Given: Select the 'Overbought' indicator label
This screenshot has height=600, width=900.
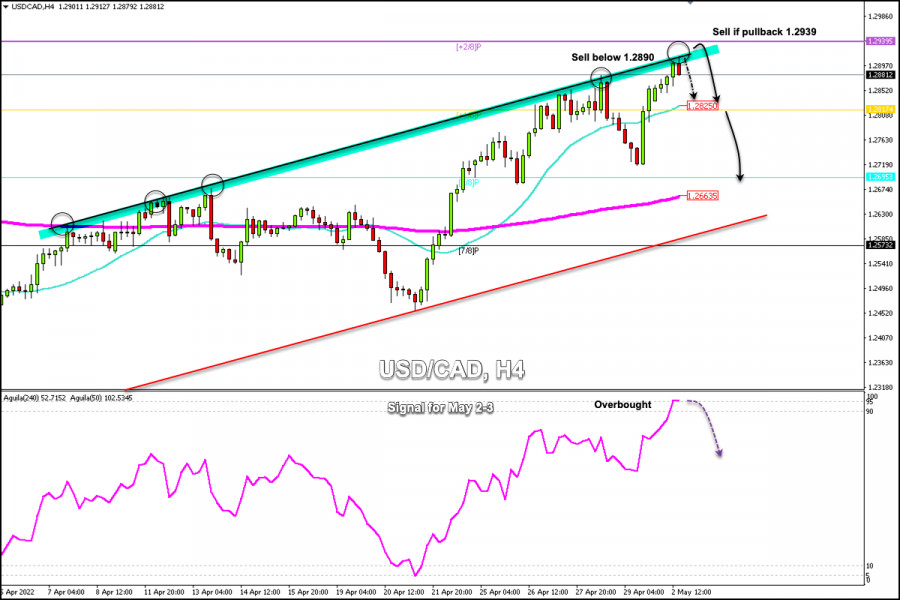Looking at the screenshot, I should 622,405.
